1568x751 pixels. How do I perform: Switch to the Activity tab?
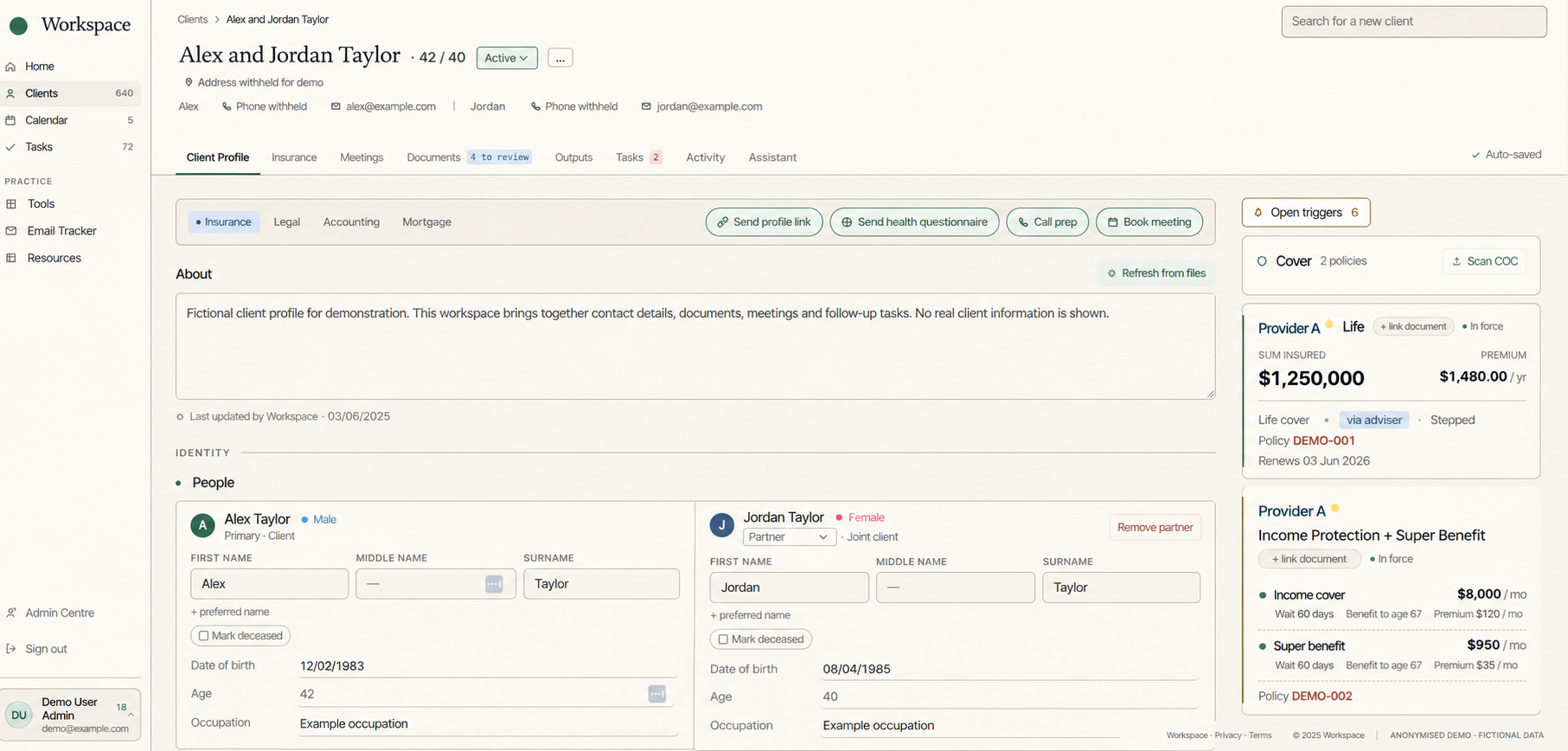coord(706,157)
